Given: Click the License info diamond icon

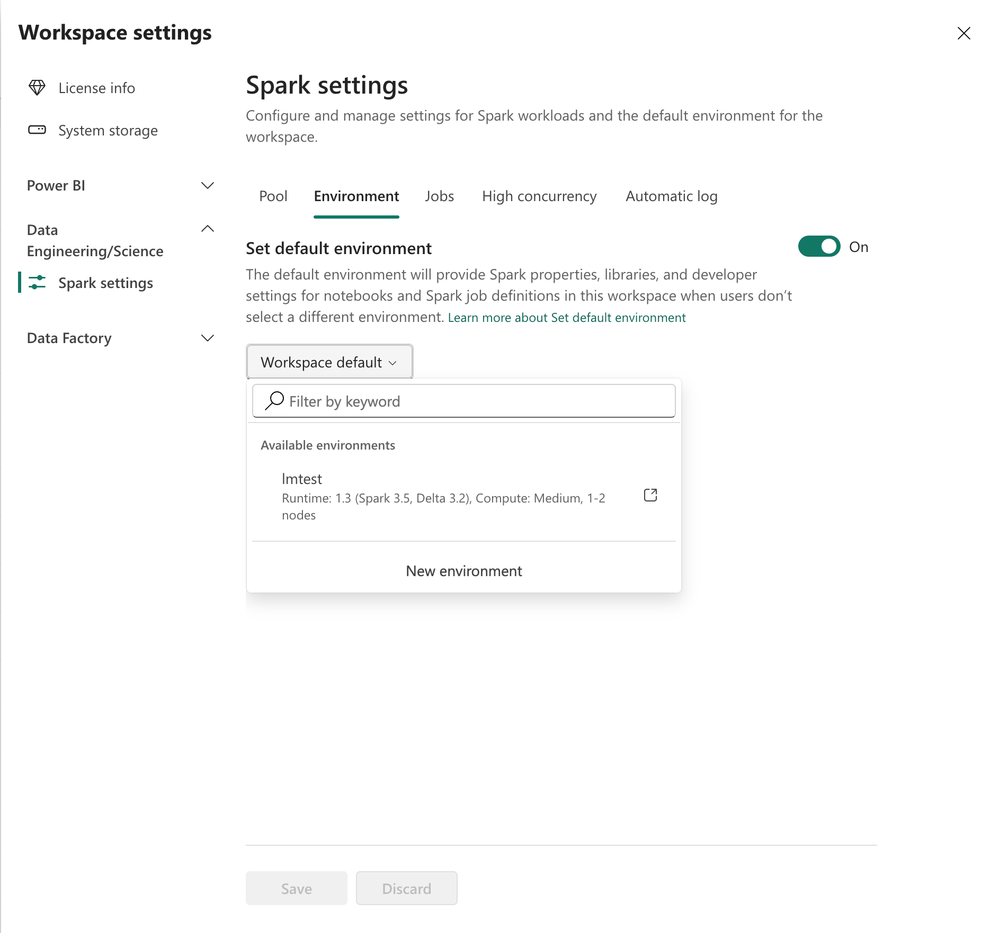Looking at the screenshot, I should pyautogui.click(x=37, y=88).
